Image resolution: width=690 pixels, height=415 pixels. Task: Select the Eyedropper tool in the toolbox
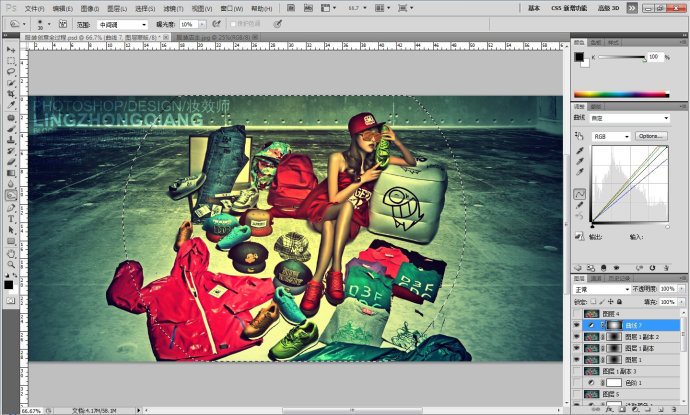coord(11,104)
